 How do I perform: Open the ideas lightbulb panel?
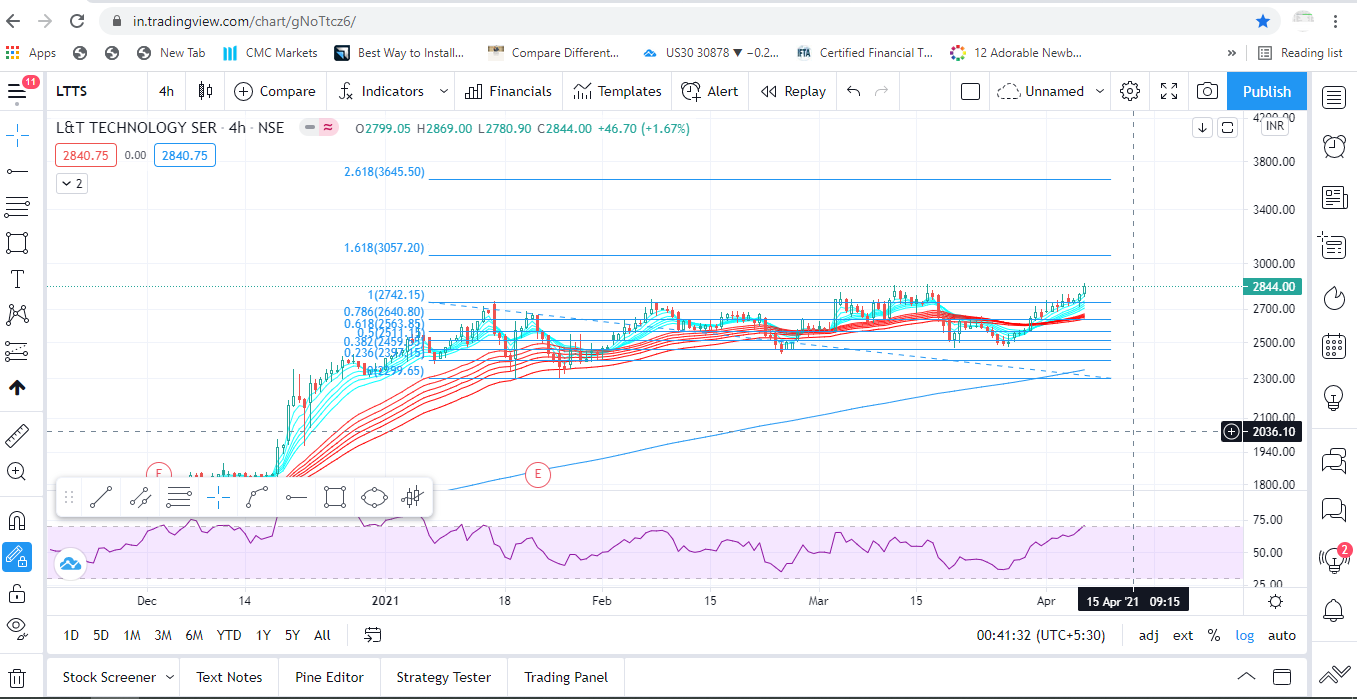pyautogui.click(x=1334, y=397)
